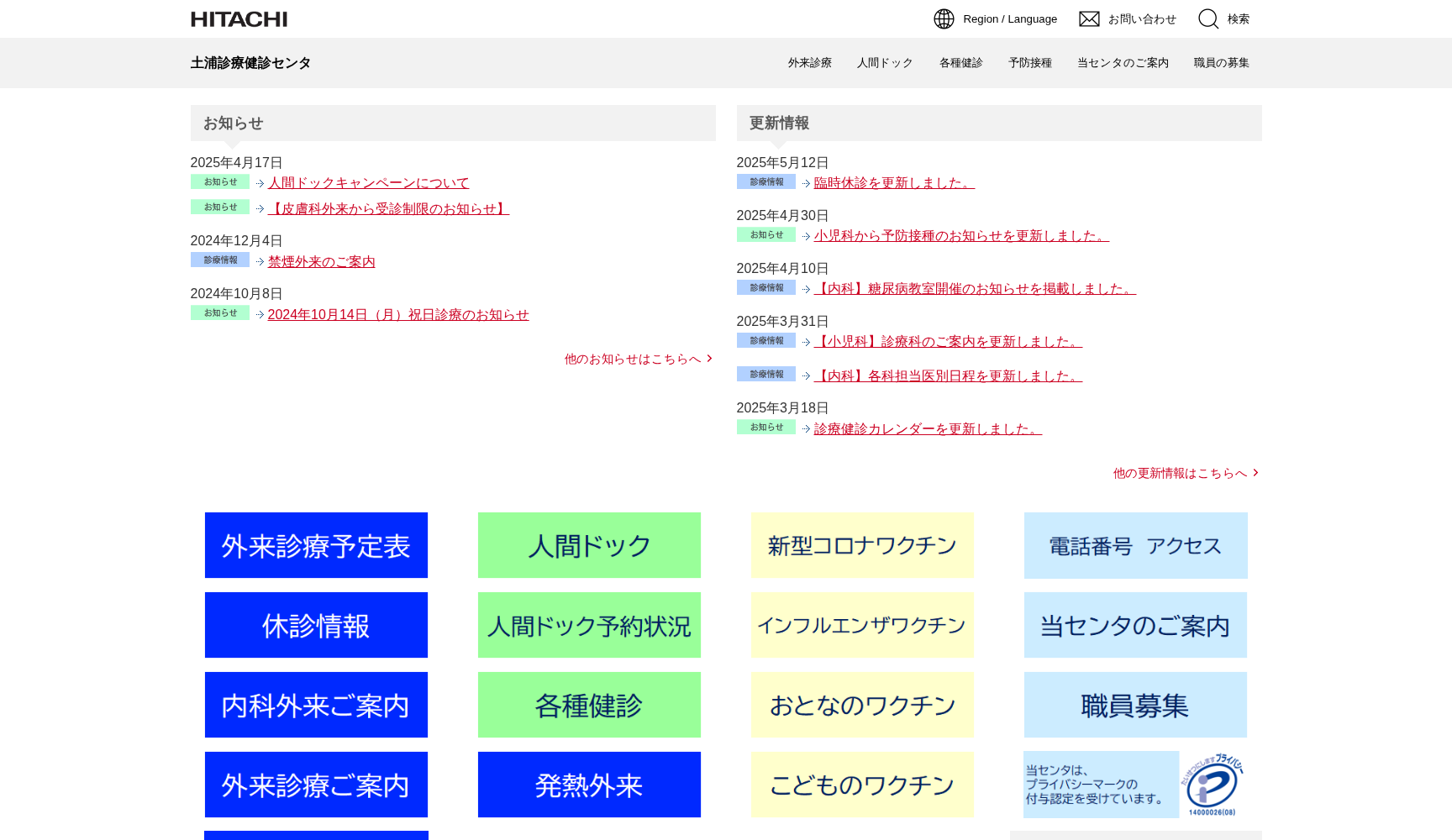Select the 土浦診療健診センタ site title
1452x840 pixels.
coord(250,62)
